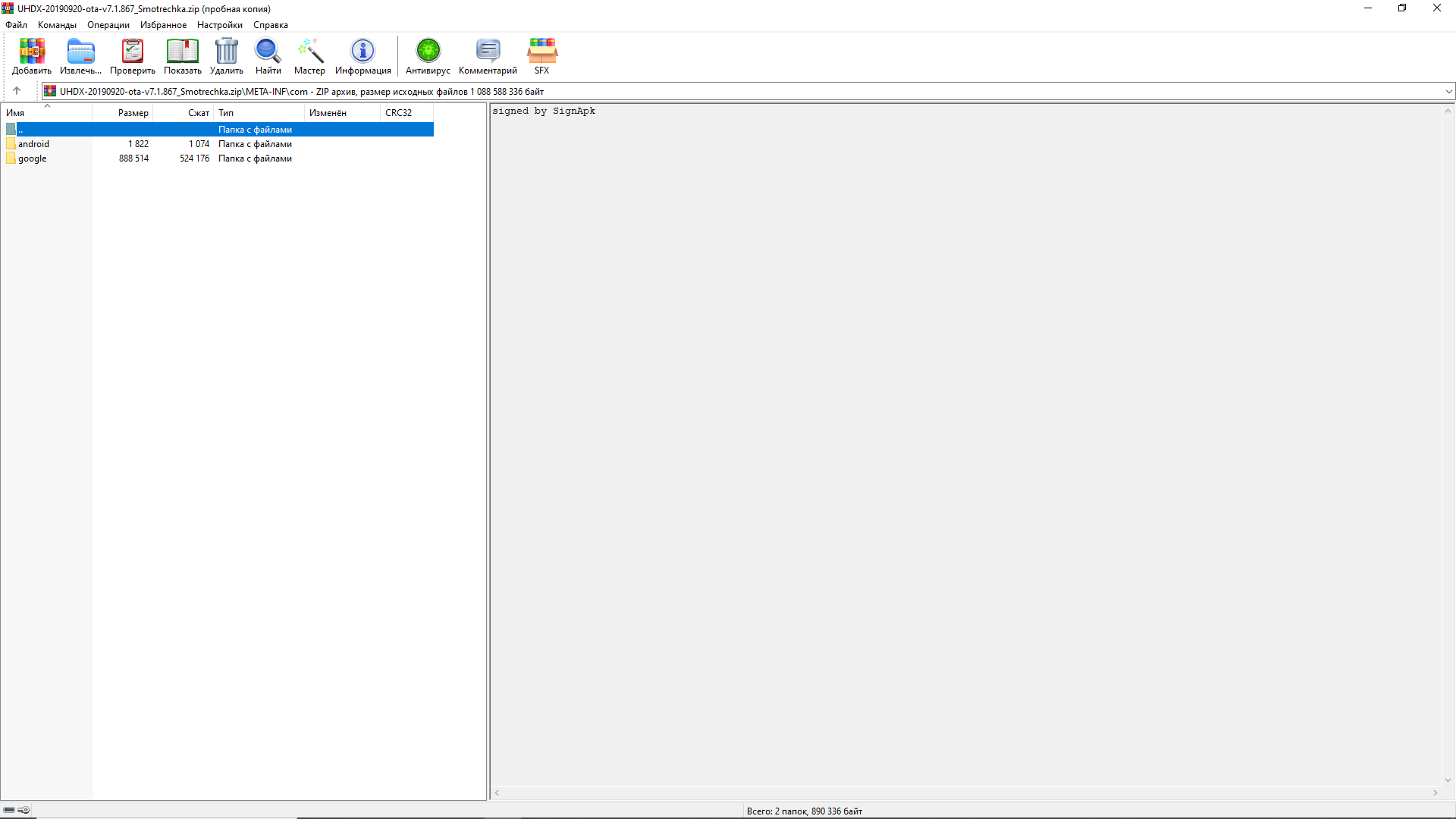Open the View (Показать) book icon
The image size is (1456, 819).
(x=182, y=57)
